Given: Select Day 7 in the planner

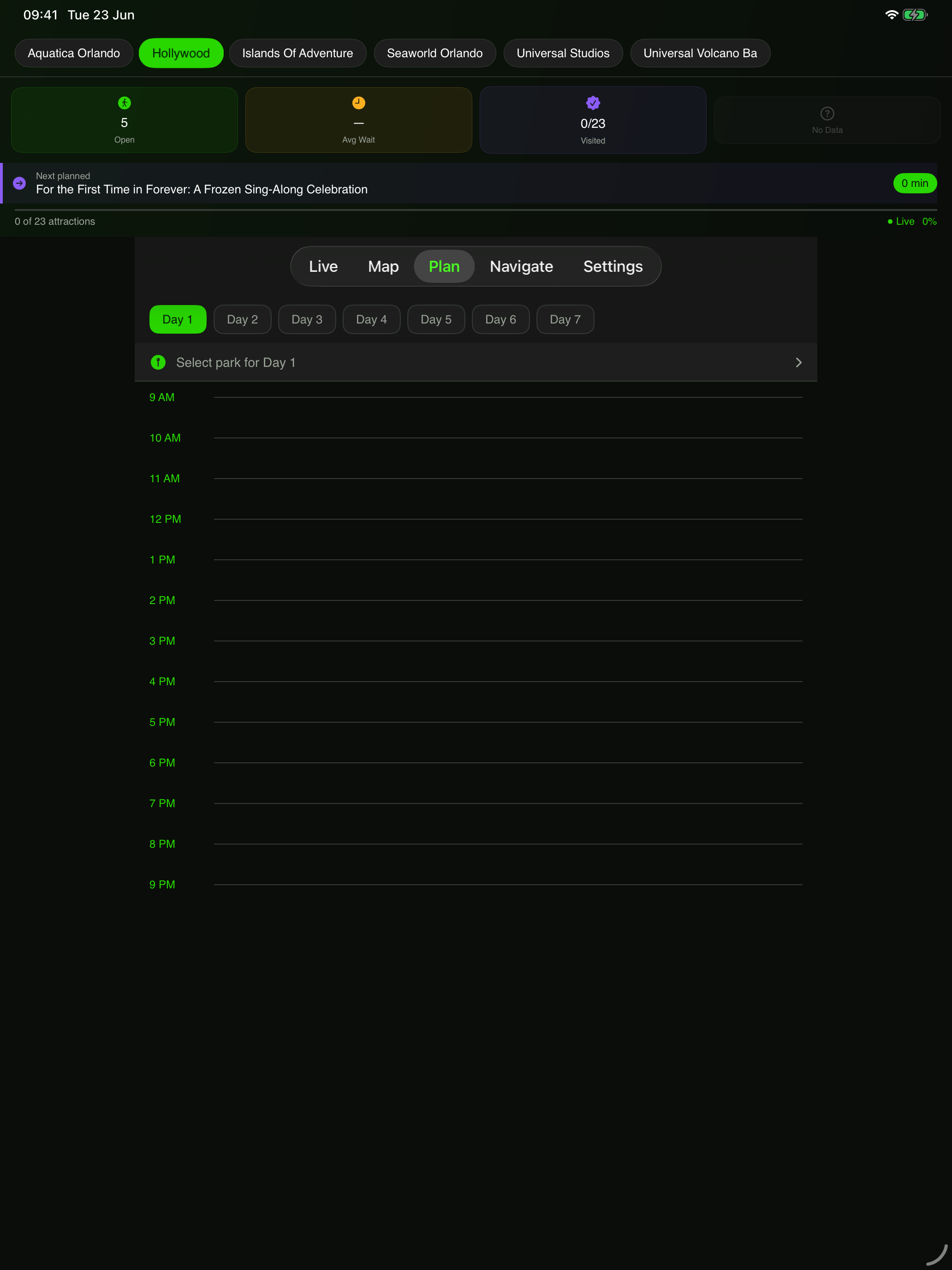Looking at the screenshot, I should 565,319.
